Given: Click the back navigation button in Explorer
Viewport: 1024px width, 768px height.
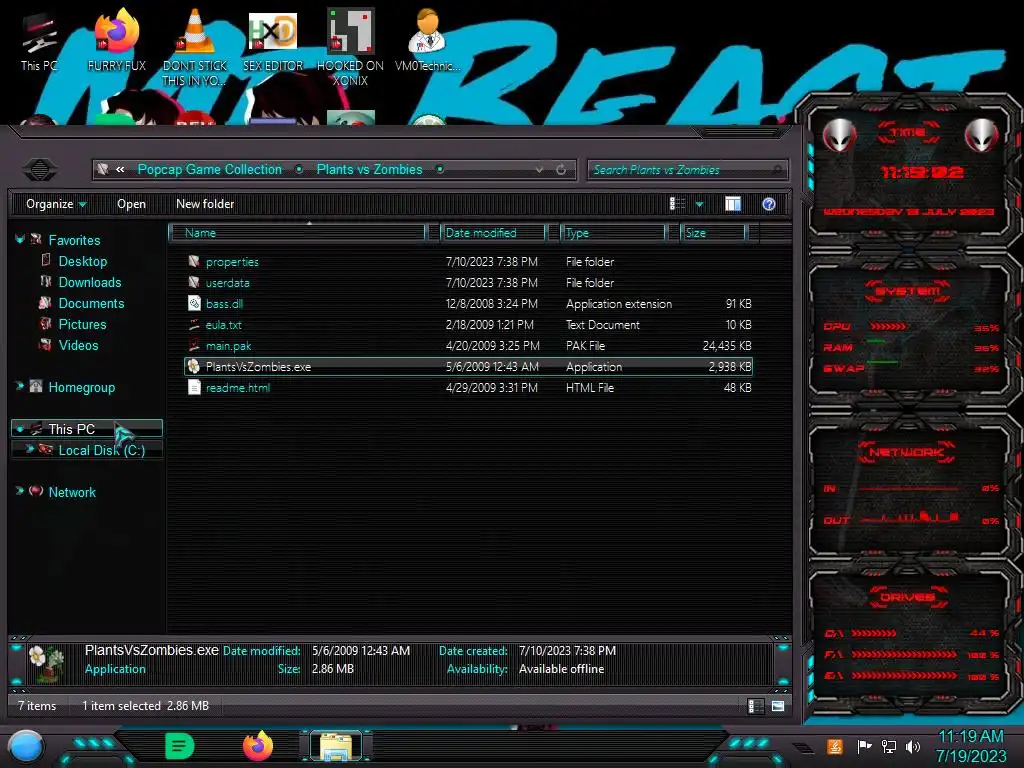Looking at the screenshot, I should pyautogui.click(x=40, y=170).
